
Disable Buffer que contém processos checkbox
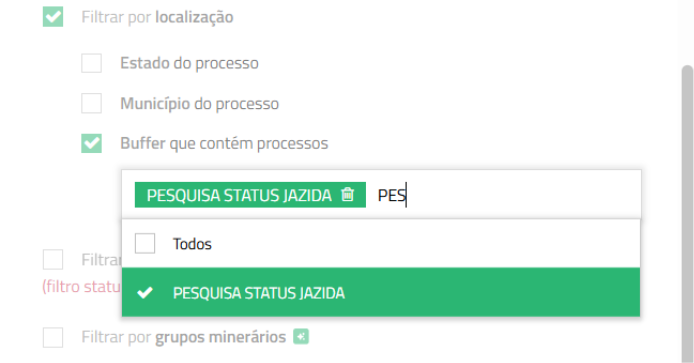91,143
